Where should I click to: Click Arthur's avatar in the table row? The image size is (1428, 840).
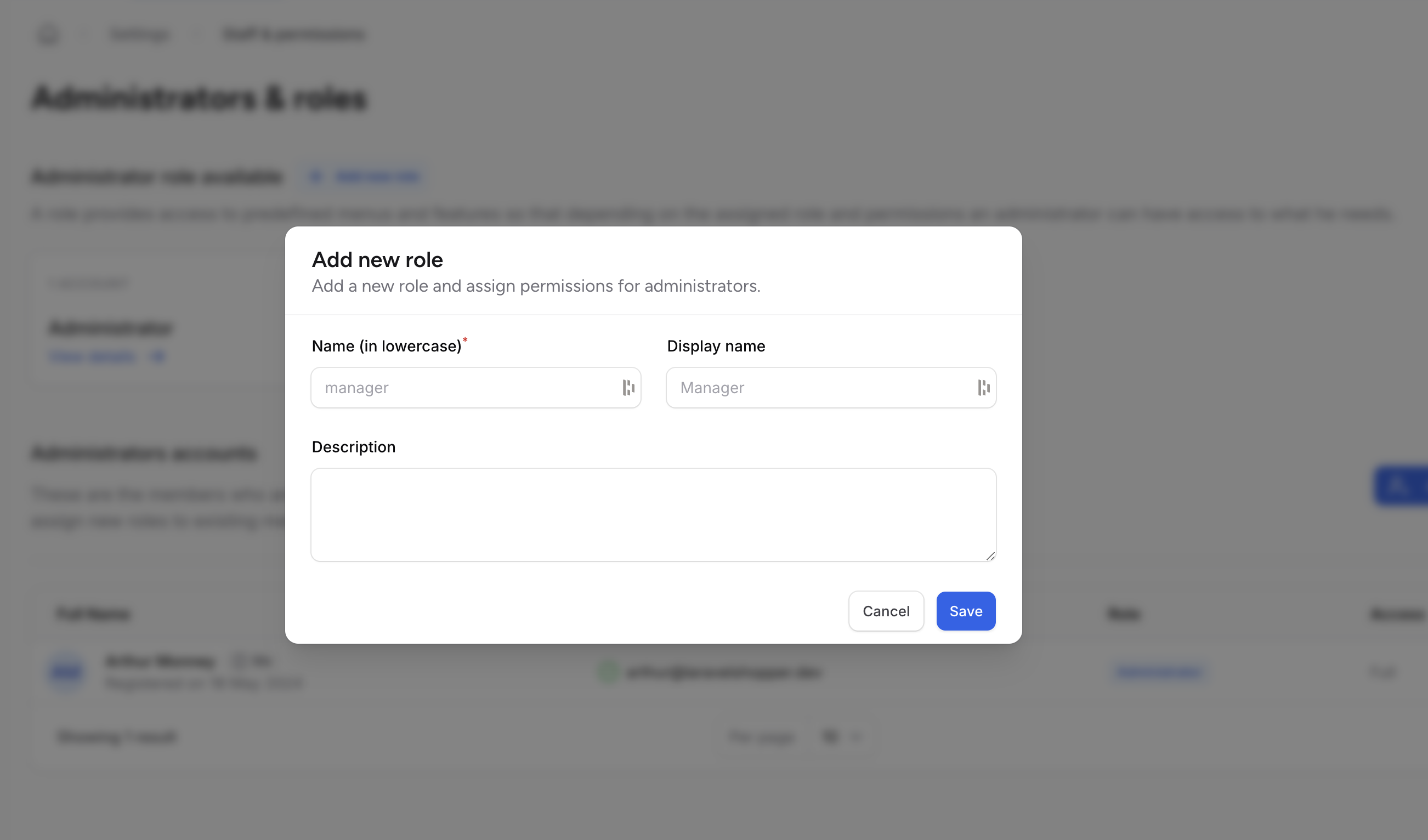pos(66,672)
